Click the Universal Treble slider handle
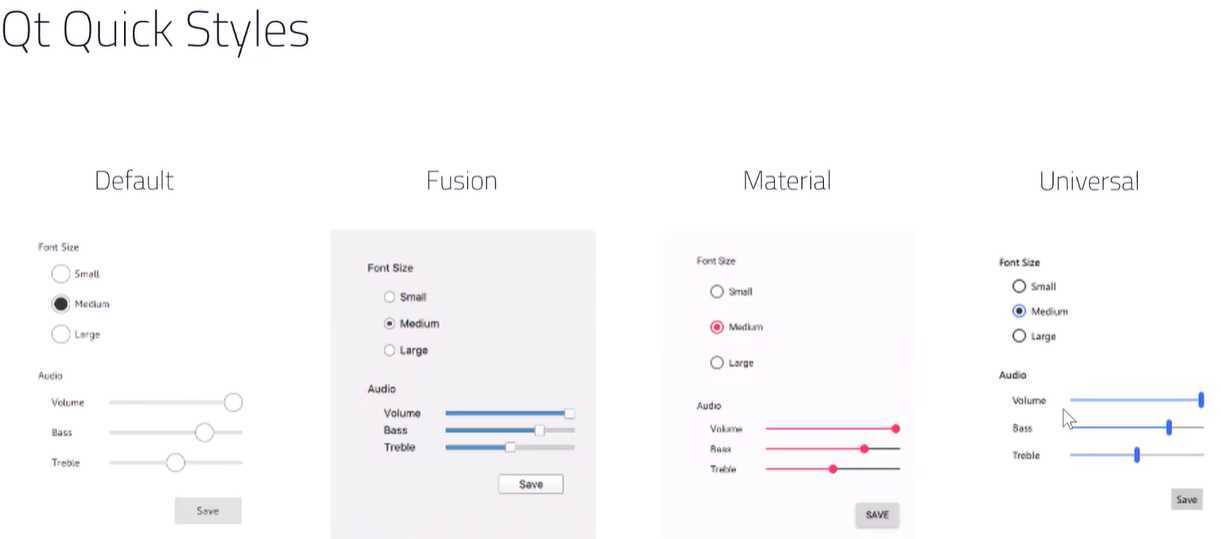 click(x=1137, y=455)
